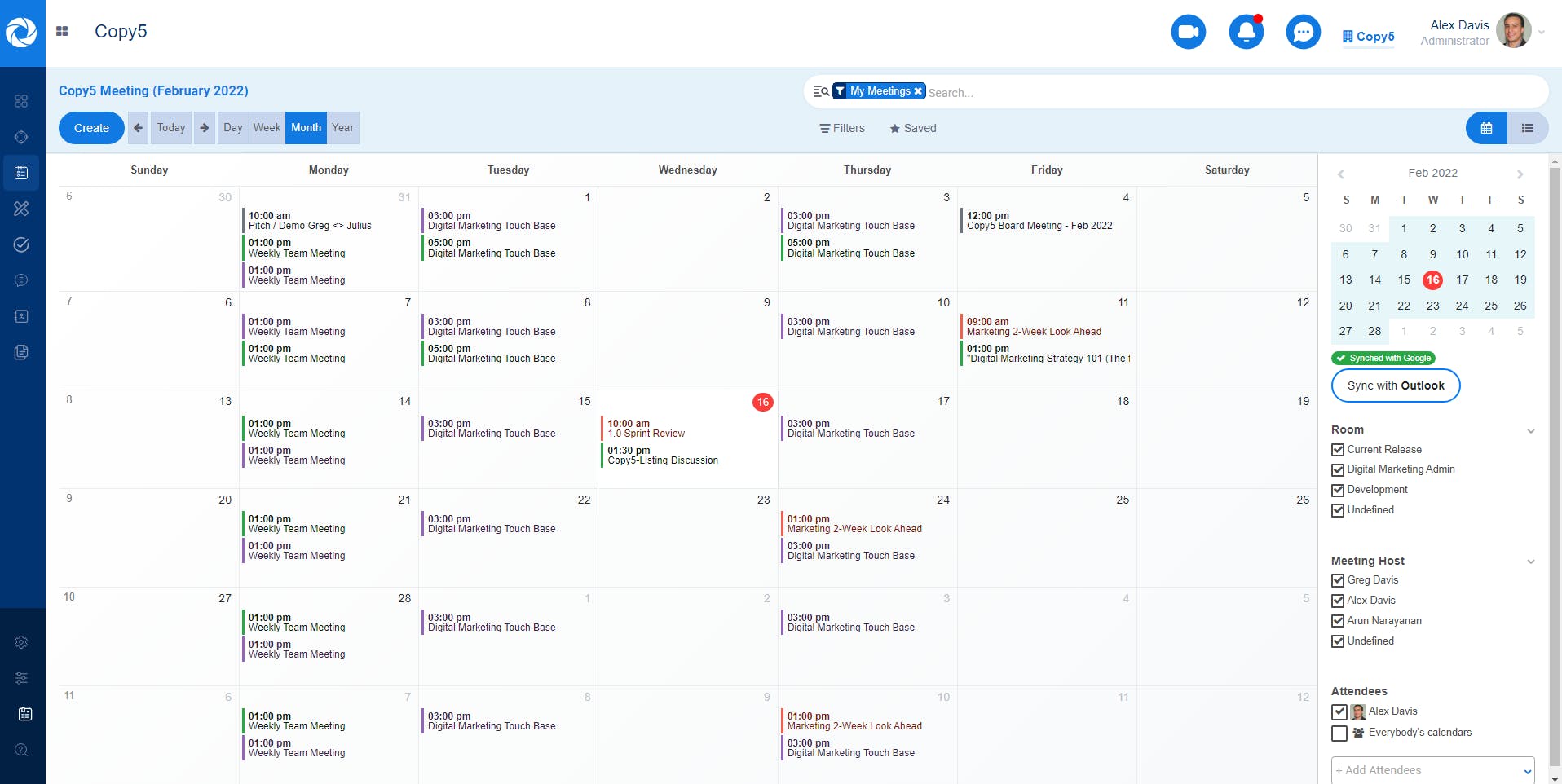Click the Create meeting button
Image resolution: width=1562 pixels, height=784 pixels.
91,128
